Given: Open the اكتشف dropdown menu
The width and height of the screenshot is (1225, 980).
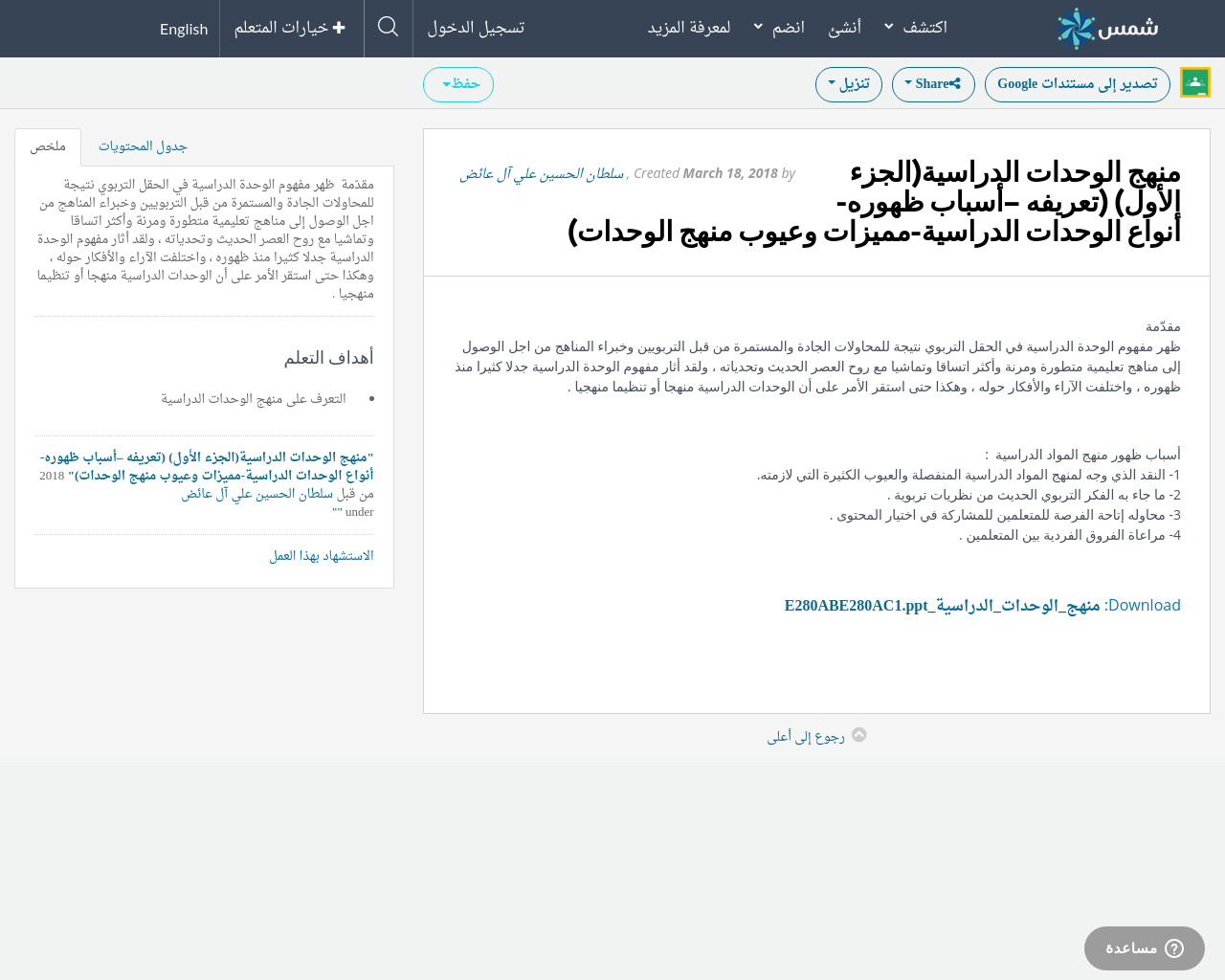Looking at the screenshot, I should [917, 28].
